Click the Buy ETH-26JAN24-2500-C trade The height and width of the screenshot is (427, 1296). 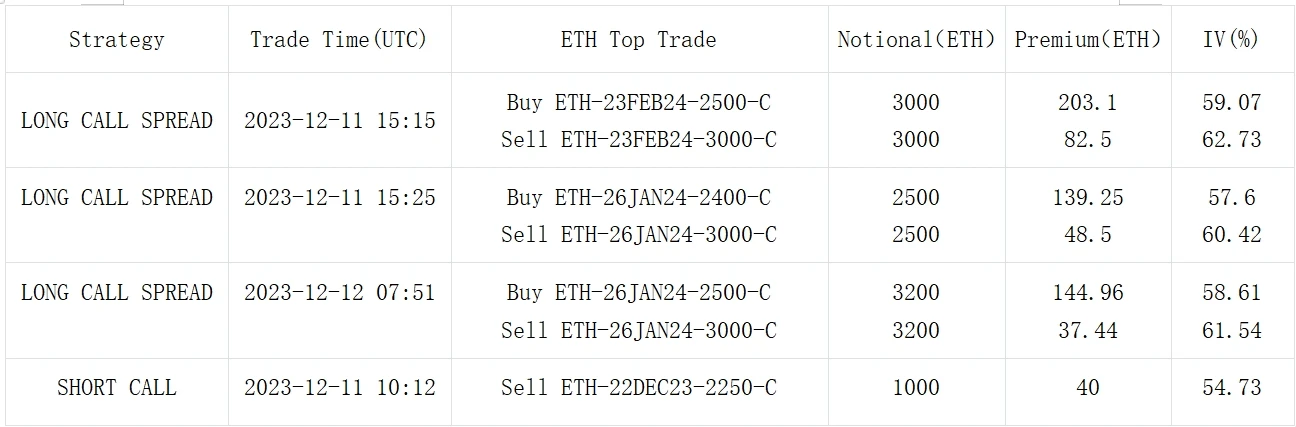(x=638, y=293)
